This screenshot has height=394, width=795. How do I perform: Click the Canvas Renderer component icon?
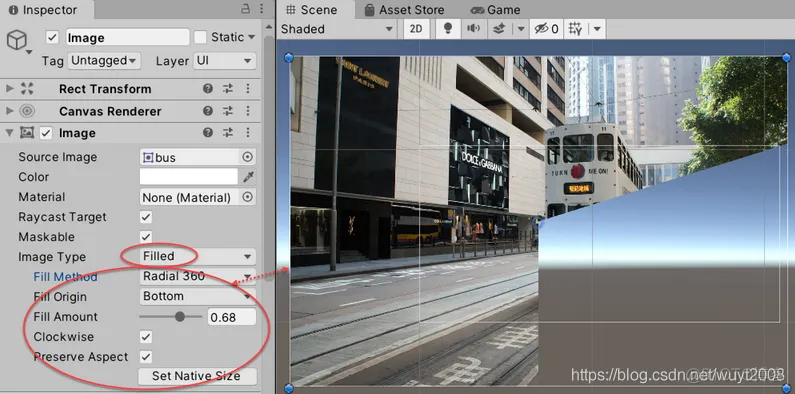(27, 111)
